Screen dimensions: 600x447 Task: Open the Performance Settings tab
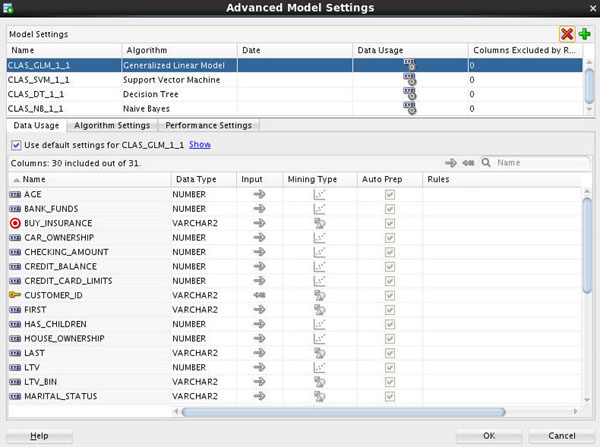[209, 126]
